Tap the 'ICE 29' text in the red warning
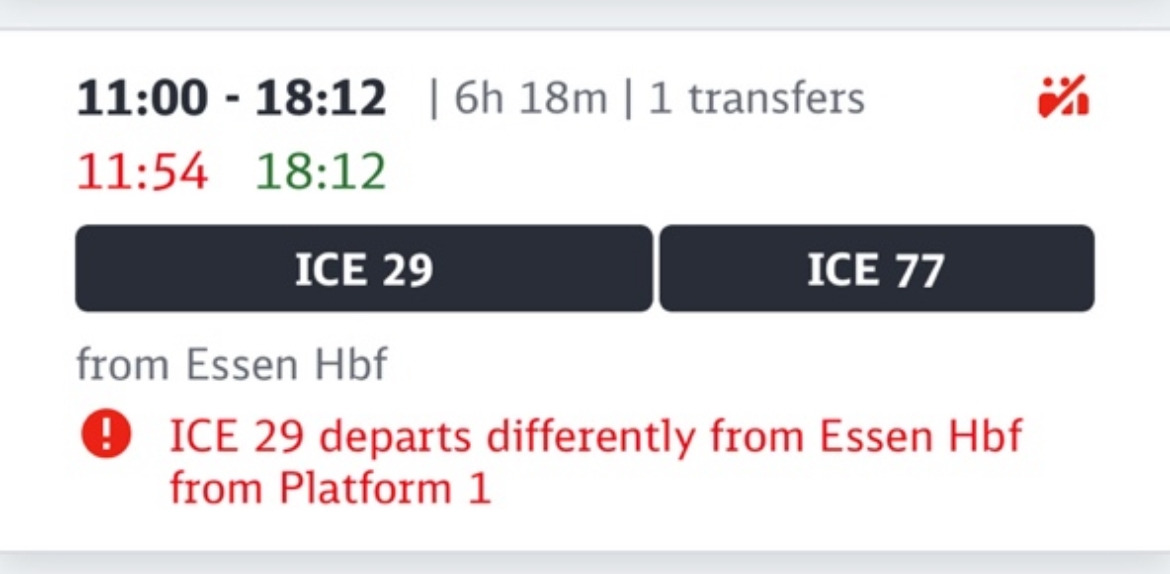Screen dimensions: 1170x574 pyautogui.click(x=236, y=438)
